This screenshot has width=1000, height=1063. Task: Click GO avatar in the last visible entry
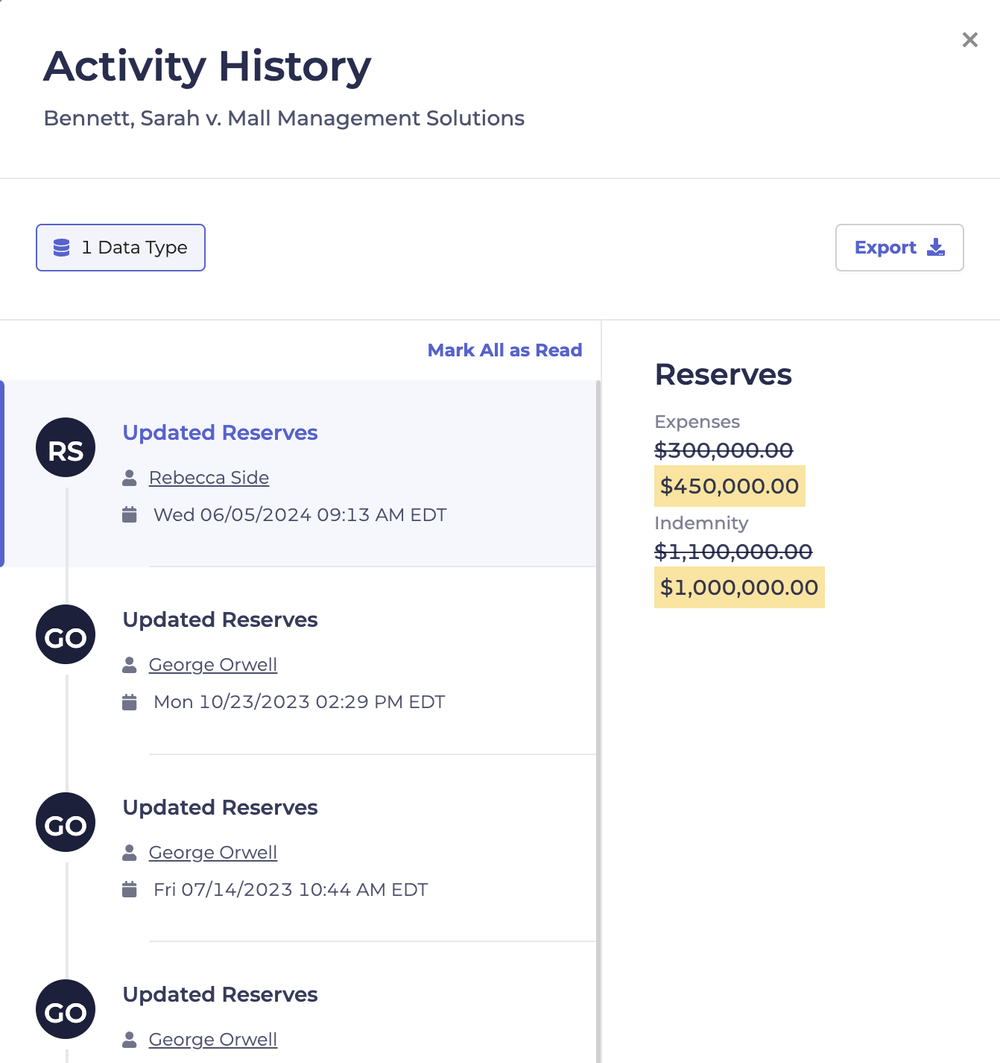[x=66, y=1009]
